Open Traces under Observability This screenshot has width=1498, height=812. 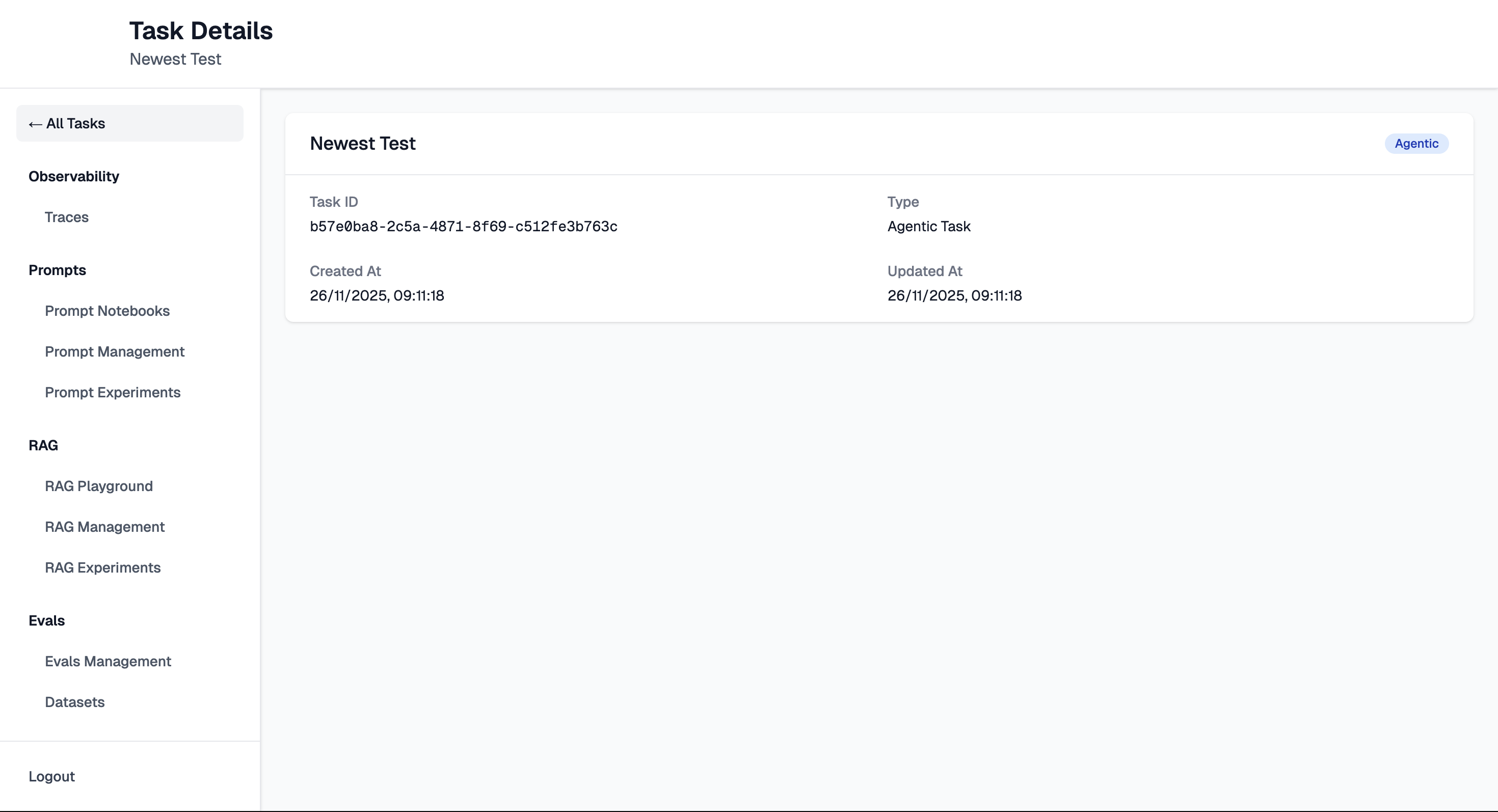coord(66,217)
